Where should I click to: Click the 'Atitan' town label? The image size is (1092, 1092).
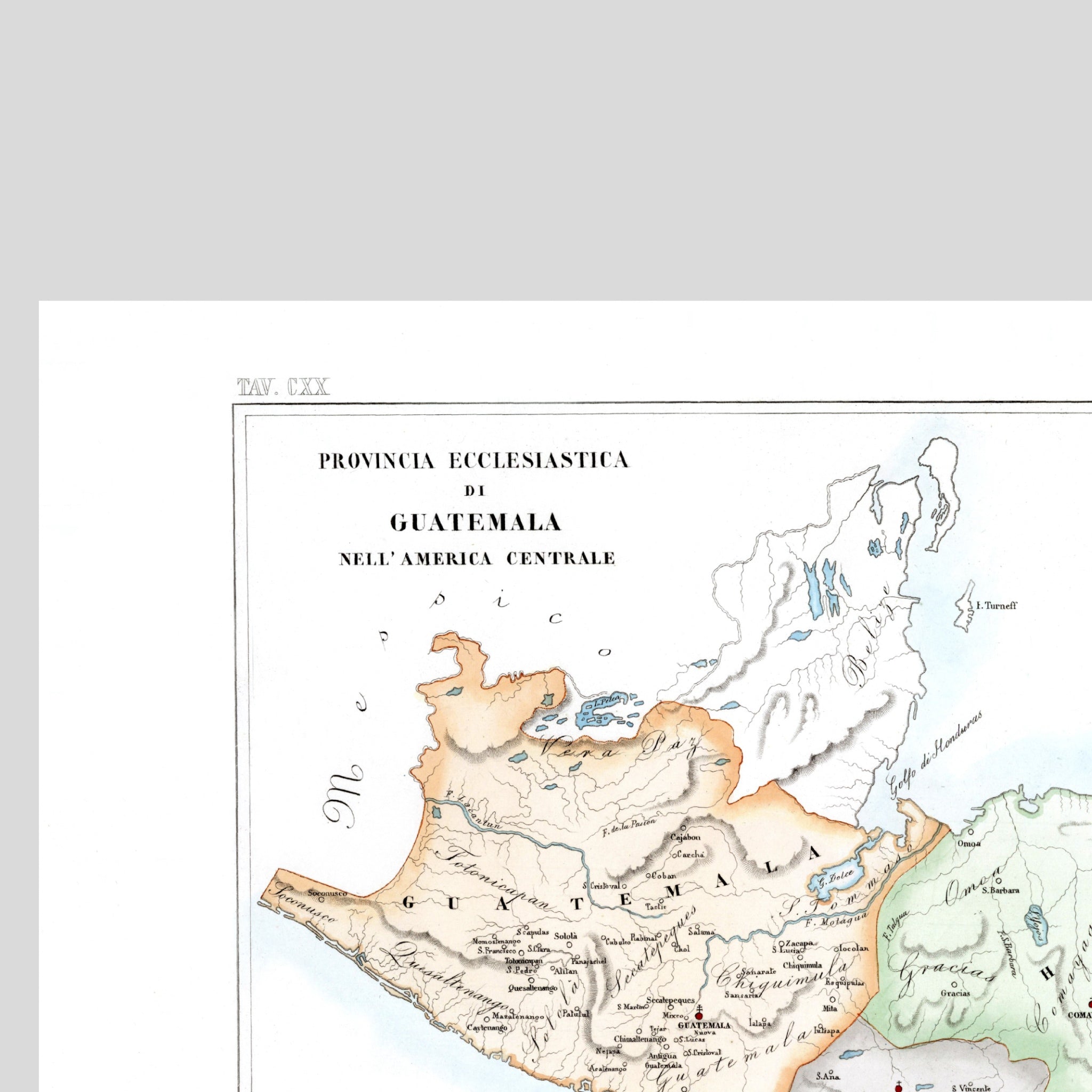pyautogui.click(x=565, y=970)
